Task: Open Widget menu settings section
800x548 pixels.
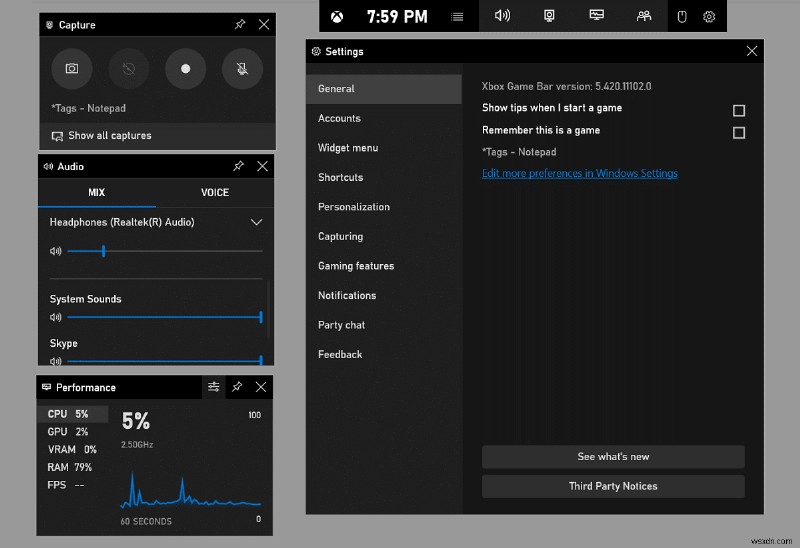Action: 384,148
